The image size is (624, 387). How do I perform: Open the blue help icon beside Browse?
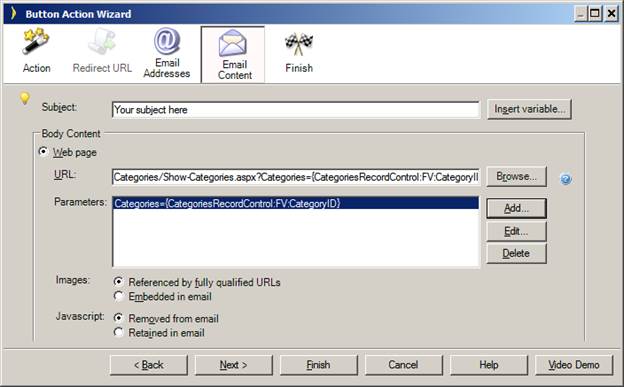click(566, 179)
